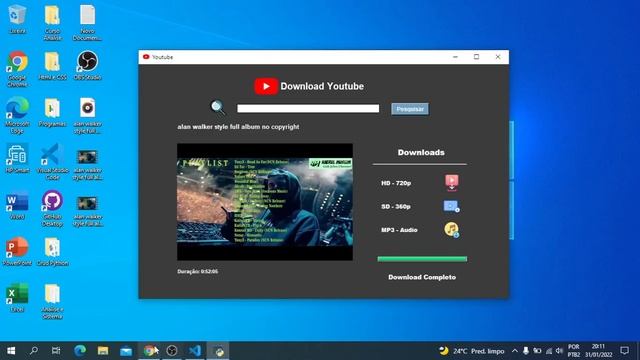Viewport: 640px width, 360px height.
Task: Select the Excel desktop shortcut
Action: tap(17, 298)
